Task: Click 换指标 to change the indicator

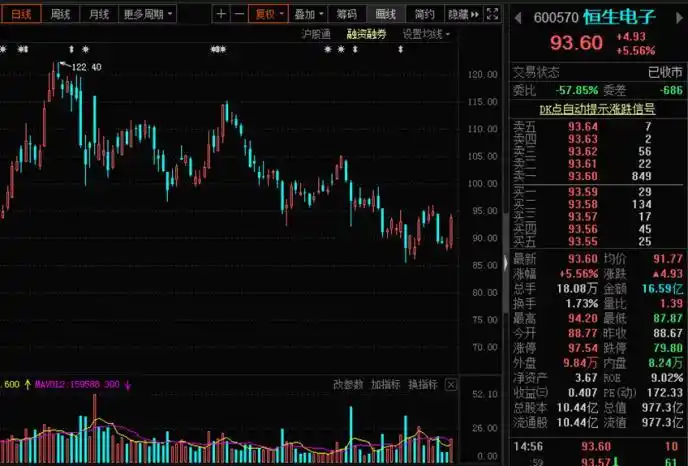Action: click(x=423, y=385)
